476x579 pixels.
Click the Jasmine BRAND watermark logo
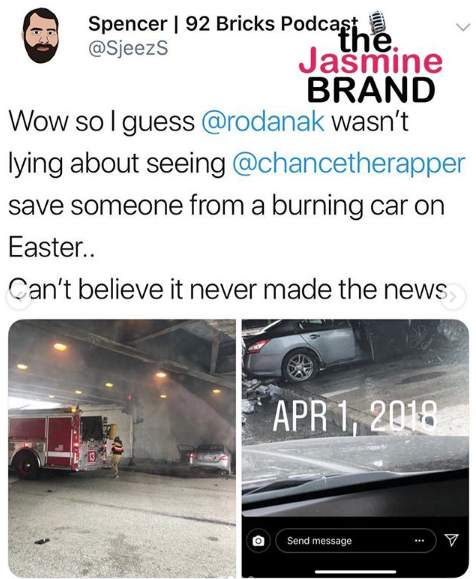coord(370,66)
